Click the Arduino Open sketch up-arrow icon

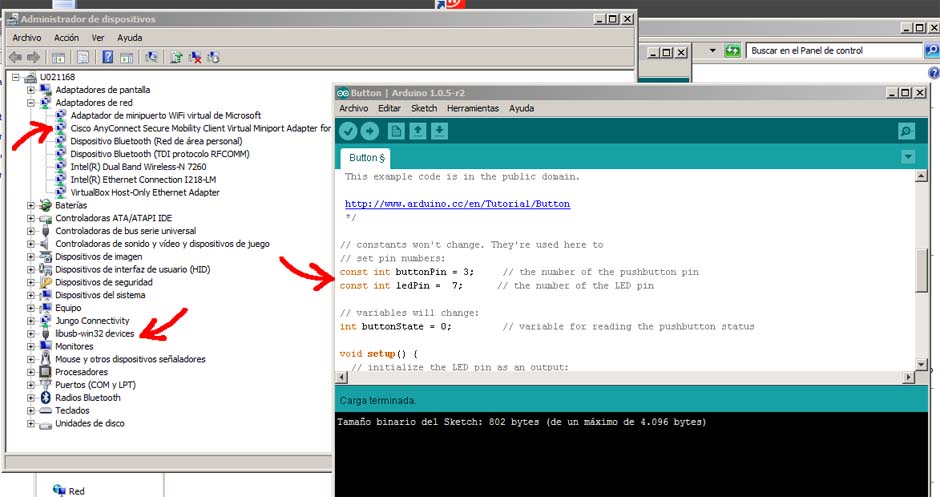tap(418, 131)
